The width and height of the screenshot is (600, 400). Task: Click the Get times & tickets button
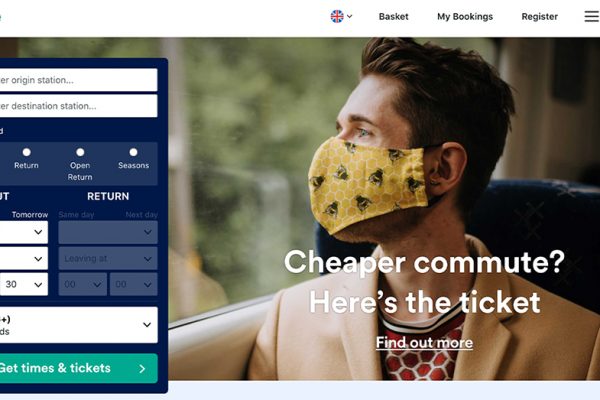[78, 368]
